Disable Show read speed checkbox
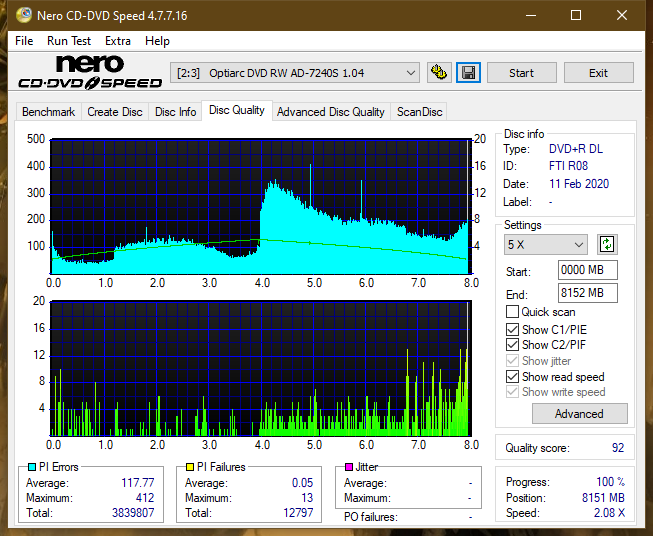Screen dimensions: 653x536 [512, 376]
